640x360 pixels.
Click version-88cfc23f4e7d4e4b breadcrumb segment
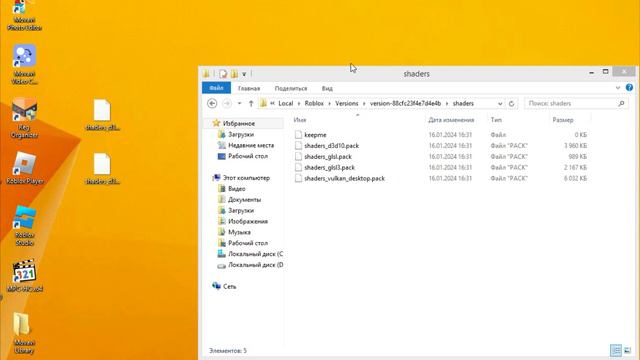pyautogui.click(x=405, y=104)
